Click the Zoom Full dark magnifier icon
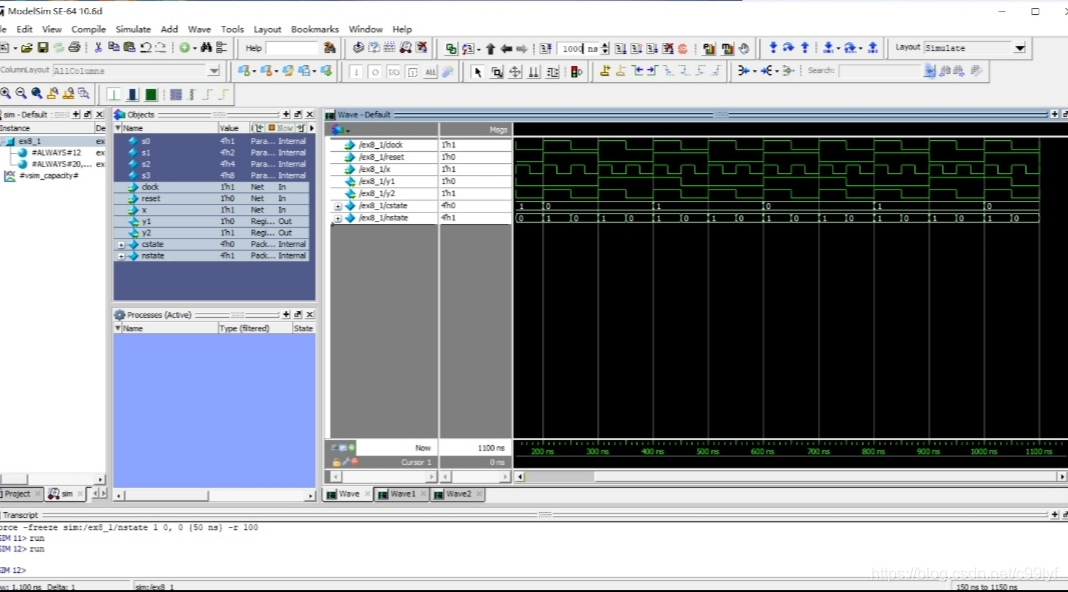Viewport: 1068px width, 592px height. pos(37,93)
